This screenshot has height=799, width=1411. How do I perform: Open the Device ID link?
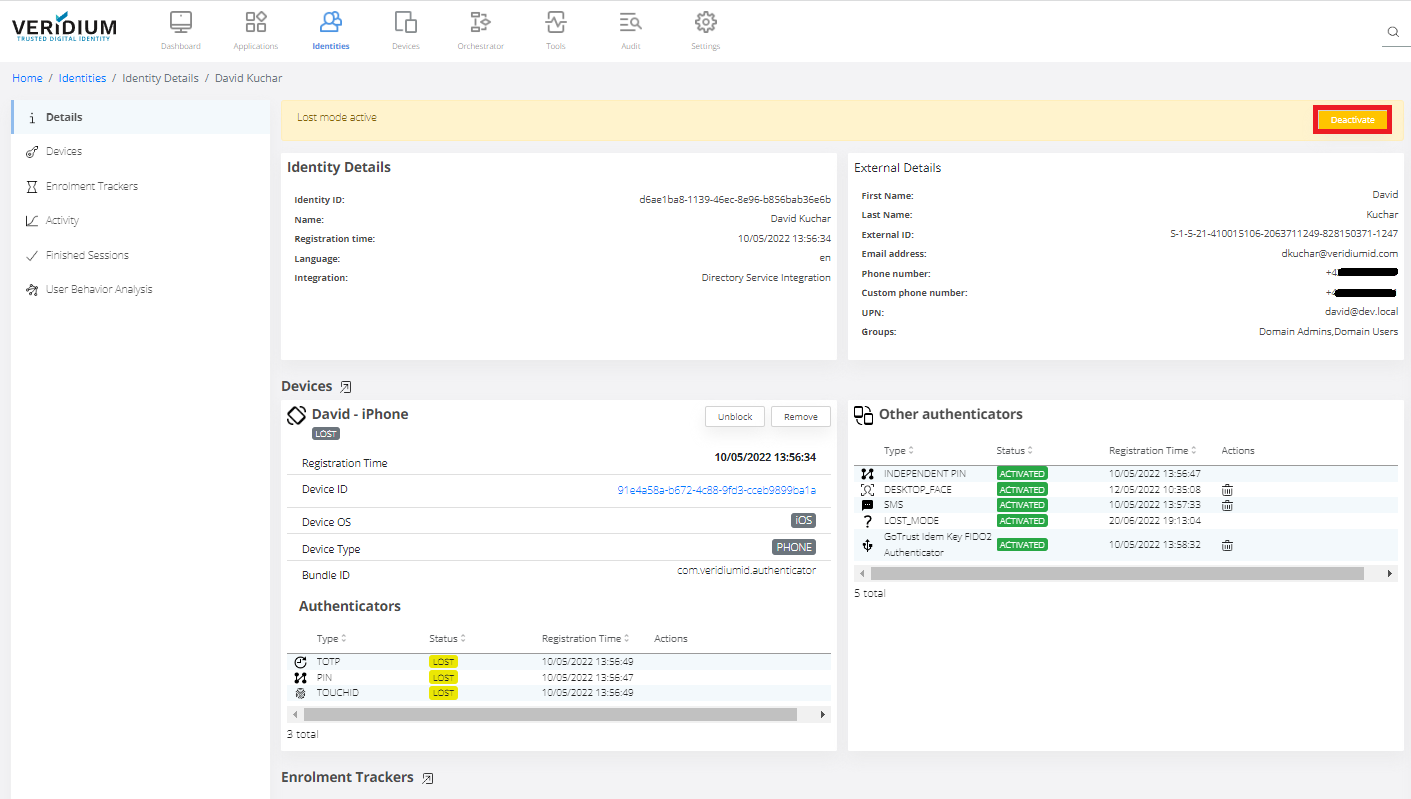click(716, 490)
